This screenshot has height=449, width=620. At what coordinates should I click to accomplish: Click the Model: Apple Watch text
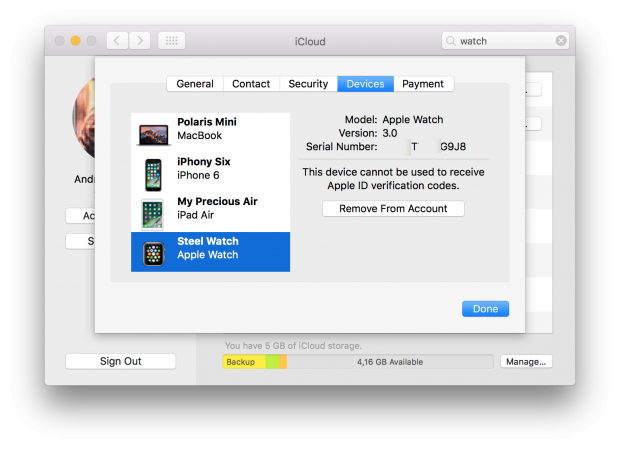(394, 120)
